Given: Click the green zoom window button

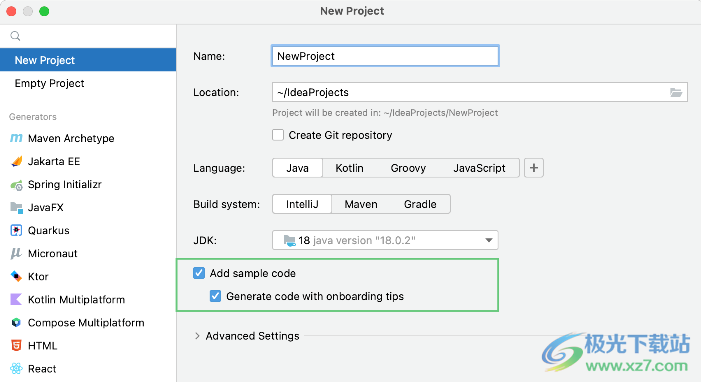Looking at the screenshot, I should click(44, 11).
